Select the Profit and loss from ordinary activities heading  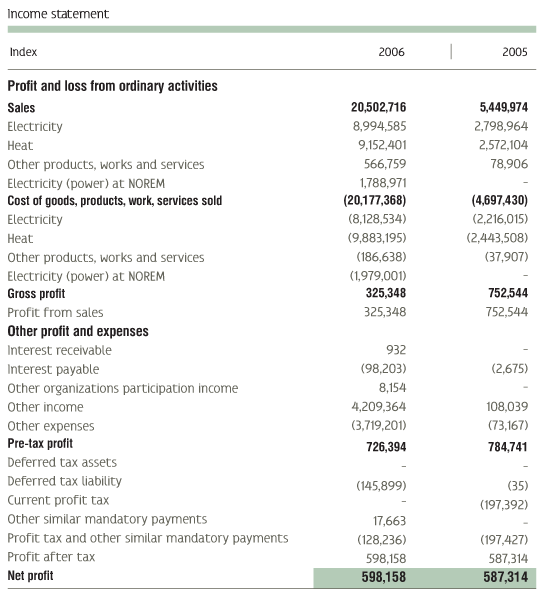pyautogui.click(x=112, y=86)
